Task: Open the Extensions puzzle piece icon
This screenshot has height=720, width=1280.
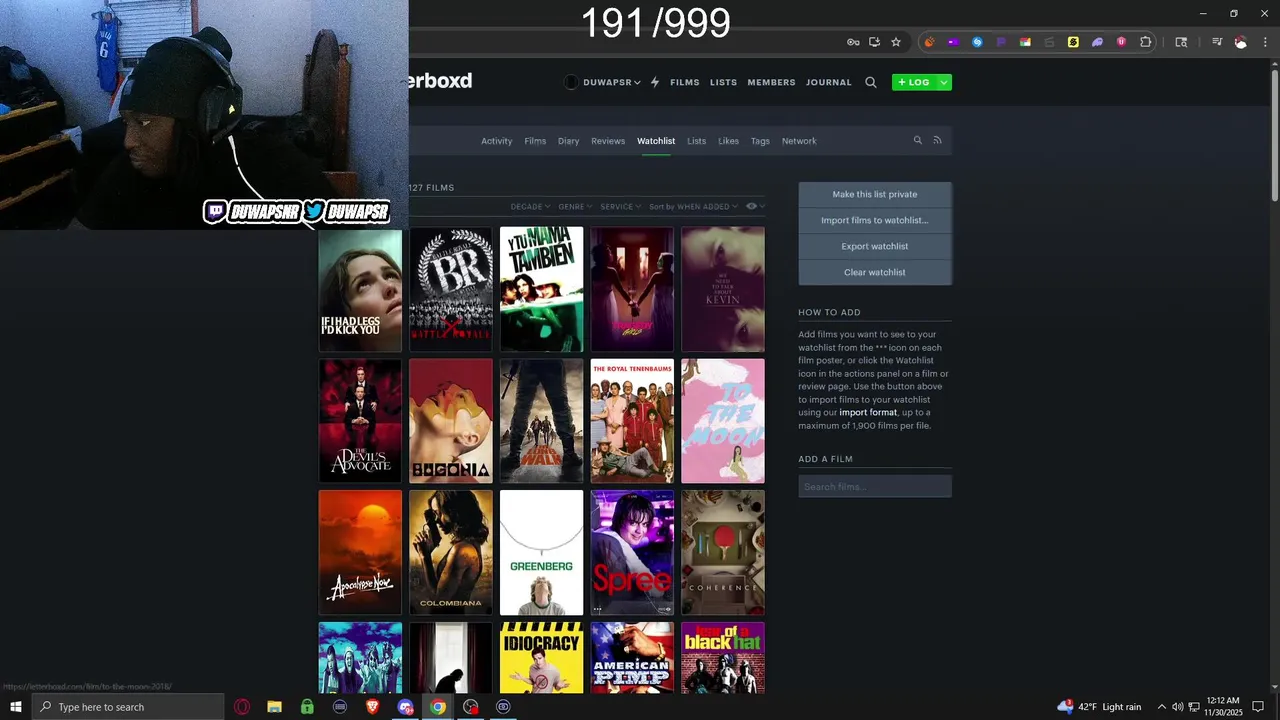Action: tap(1146, 42)
